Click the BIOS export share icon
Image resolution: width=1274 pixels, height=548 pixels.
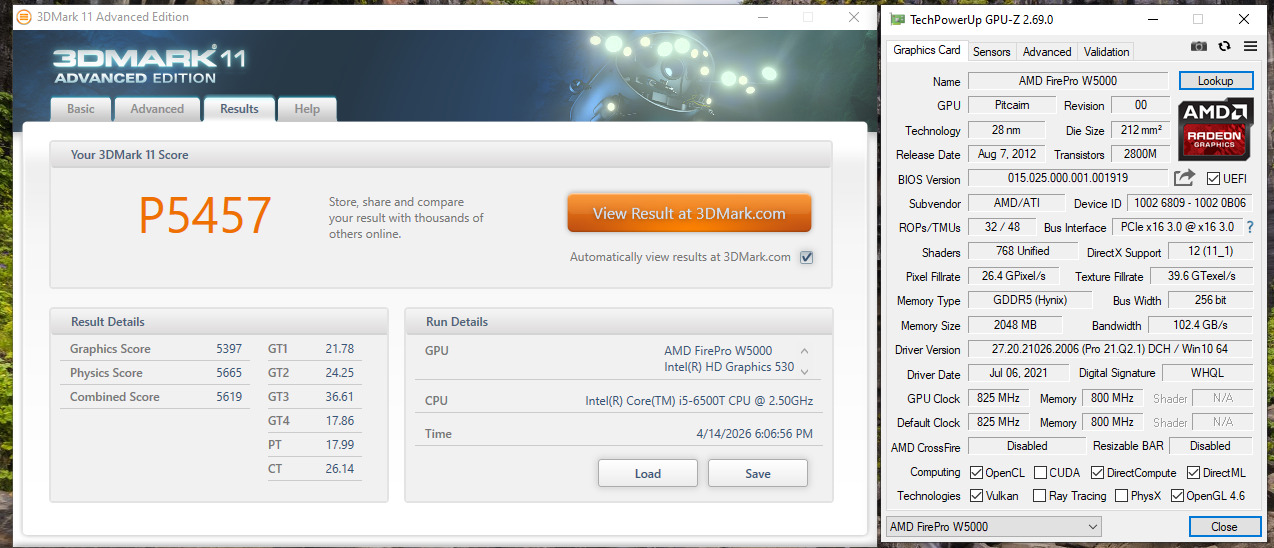[1184, 178]
